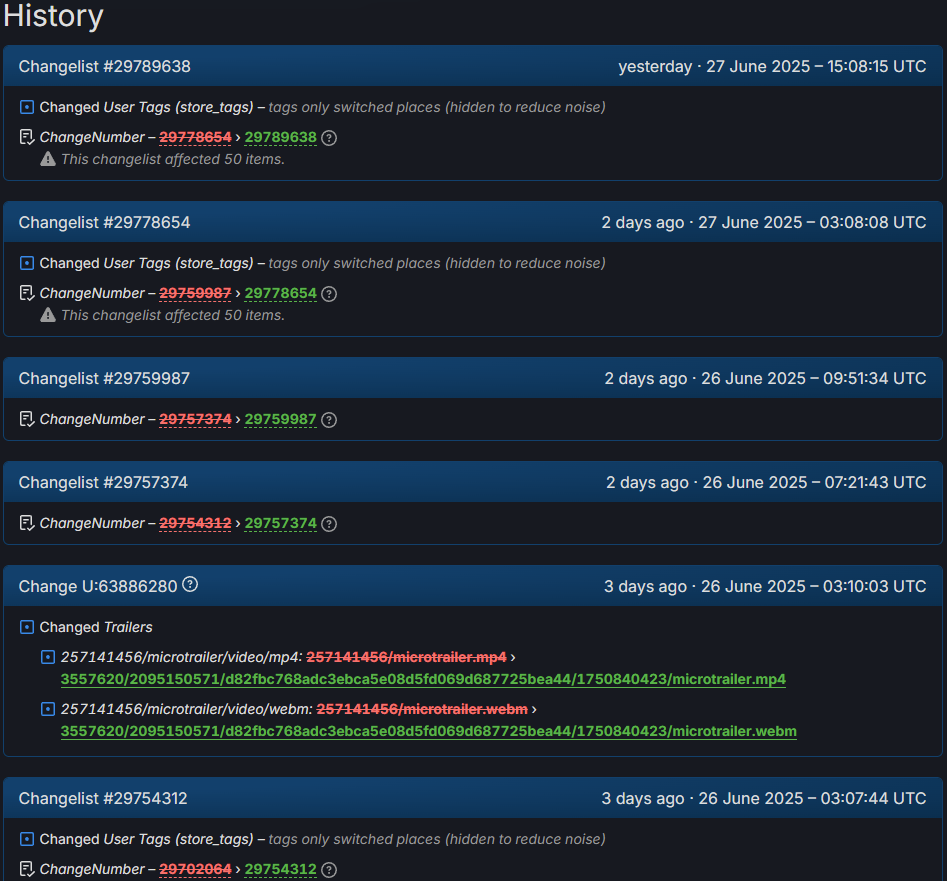The image size is (947, 881).
Task: Click the timestamp 26 June 2025 – 03:10:03 UTC
Action: pos(814,586)
